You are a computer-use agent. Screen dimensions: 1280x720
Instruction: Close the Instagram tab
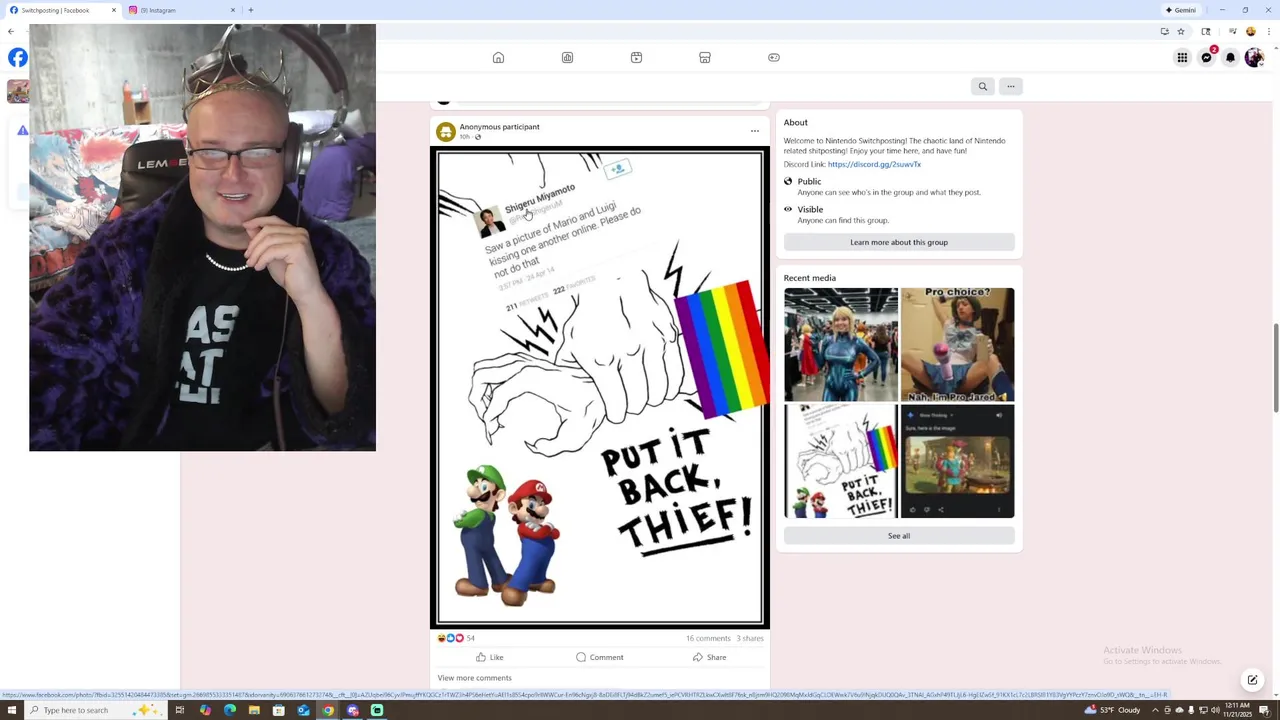233,10
